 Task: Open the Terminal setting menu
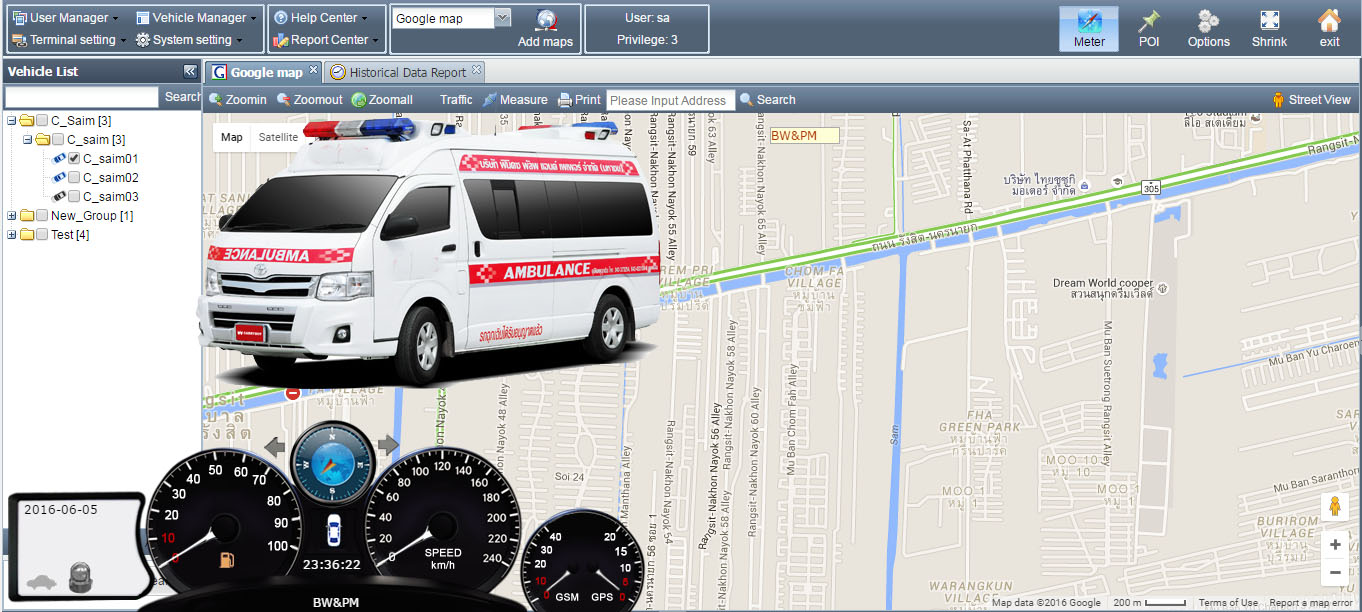coord(69,40)
